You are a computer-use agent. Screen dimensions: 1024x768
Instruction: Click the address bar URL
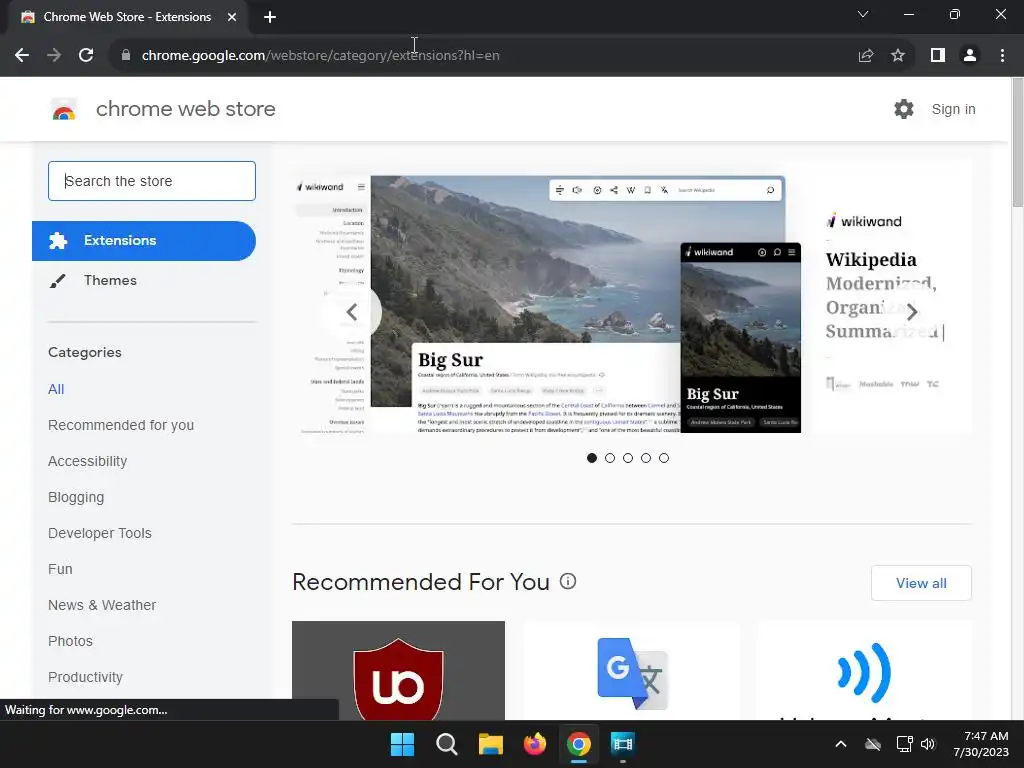[321, 56]
